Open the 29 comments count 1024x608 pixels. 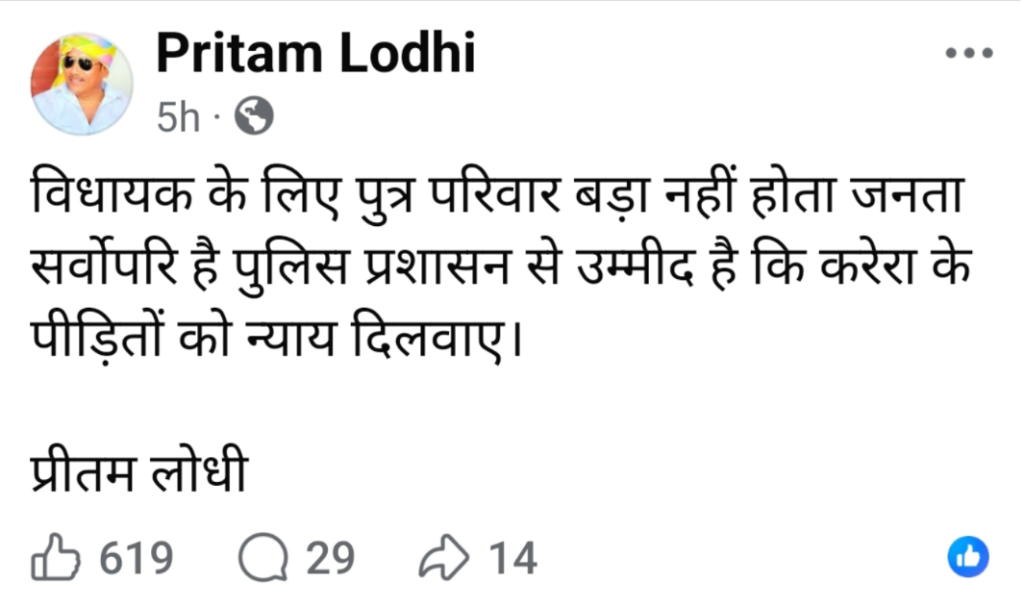coord(330,559)
